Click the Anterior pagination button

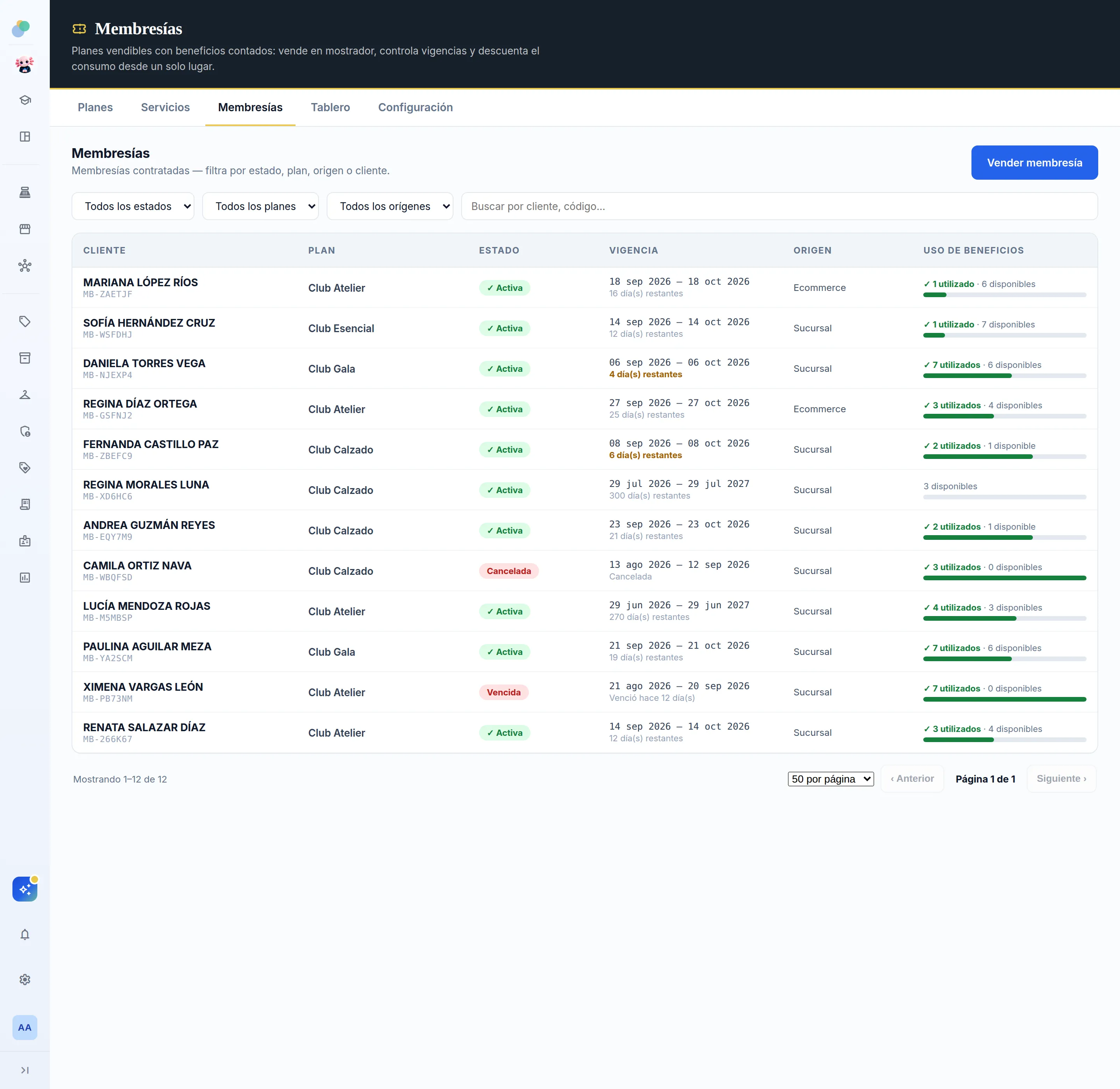click(x=912, y=779)
